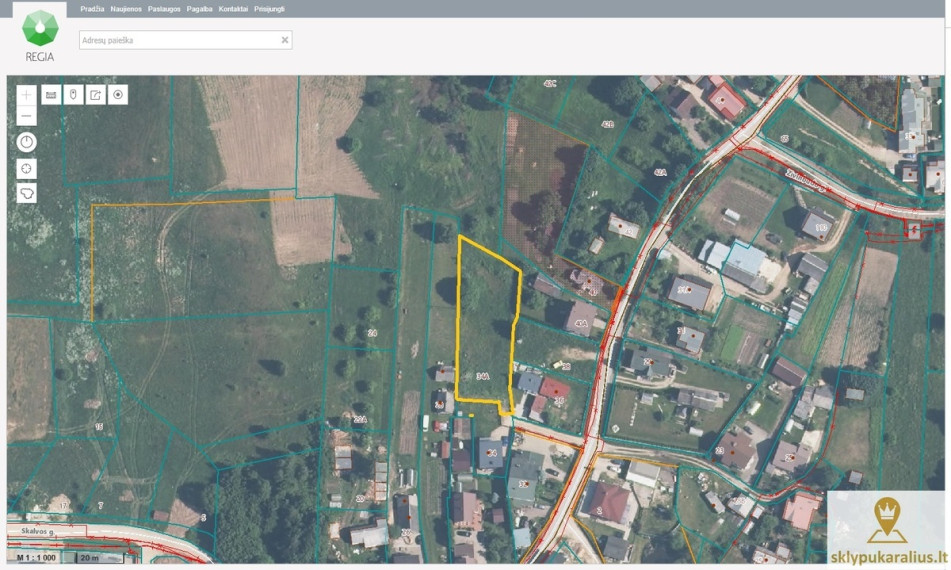Click parcel label 42B on map
Viewport: 951px width, 570px height.
607,124
